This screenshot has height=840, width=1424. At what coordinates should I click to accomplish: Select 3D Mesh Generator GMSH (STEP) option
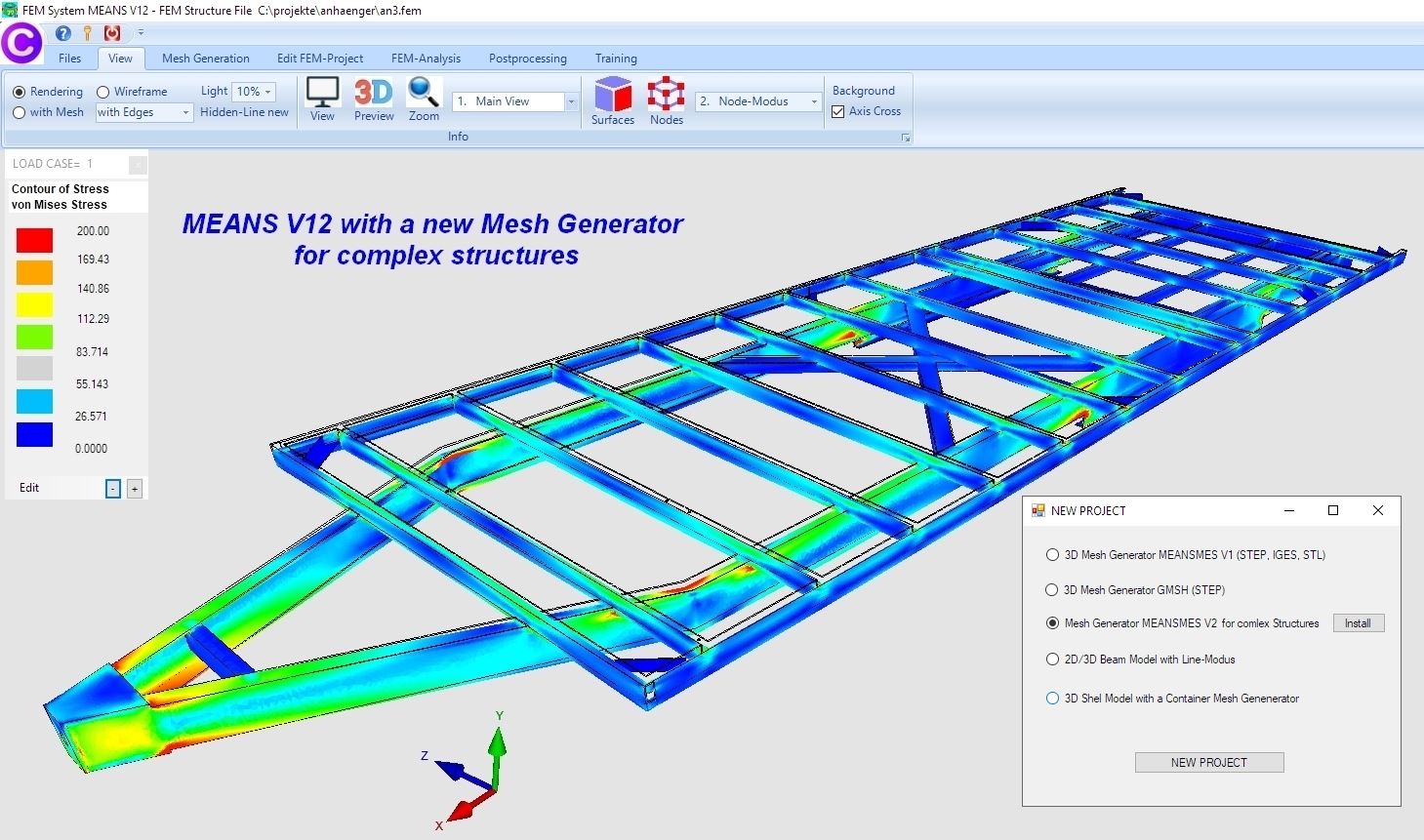tap(1052, 590)
